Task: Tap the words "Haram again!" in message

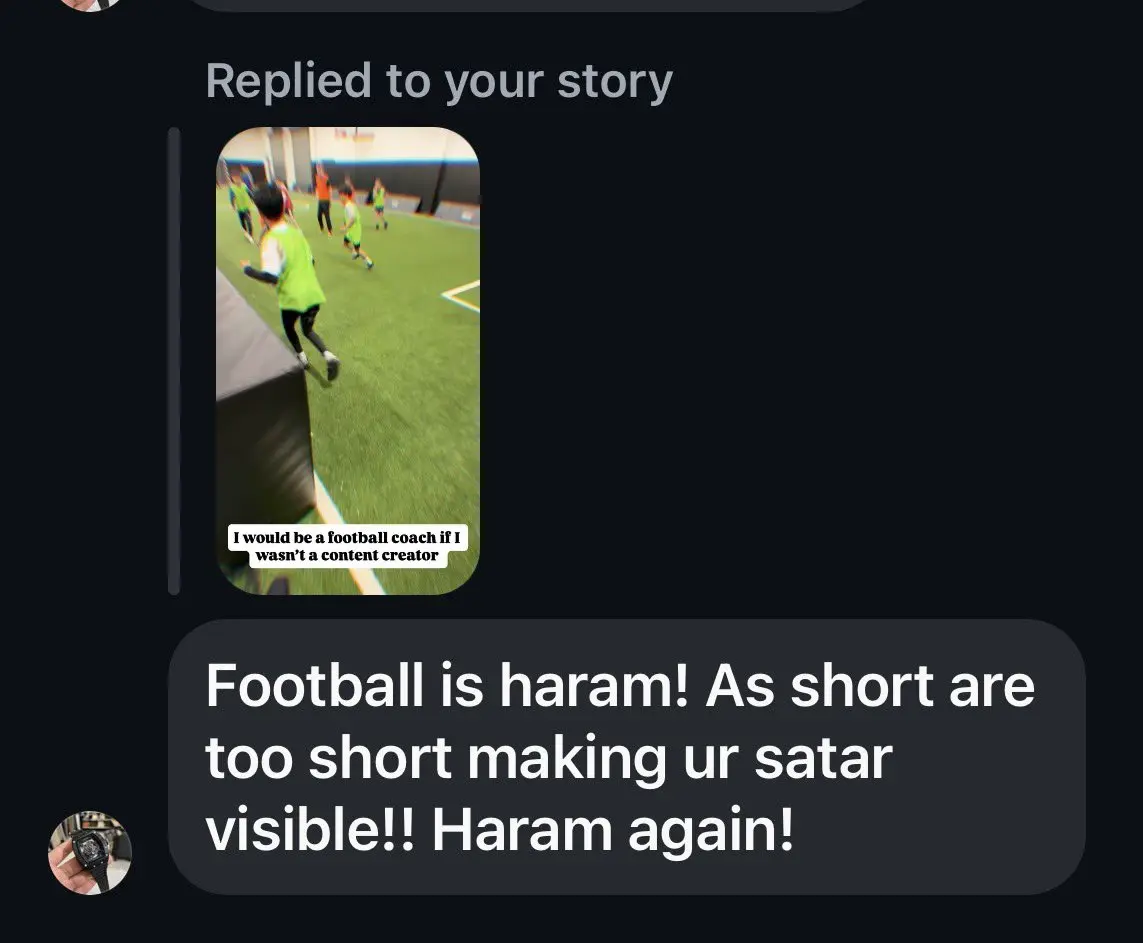Action: [612, 829]
